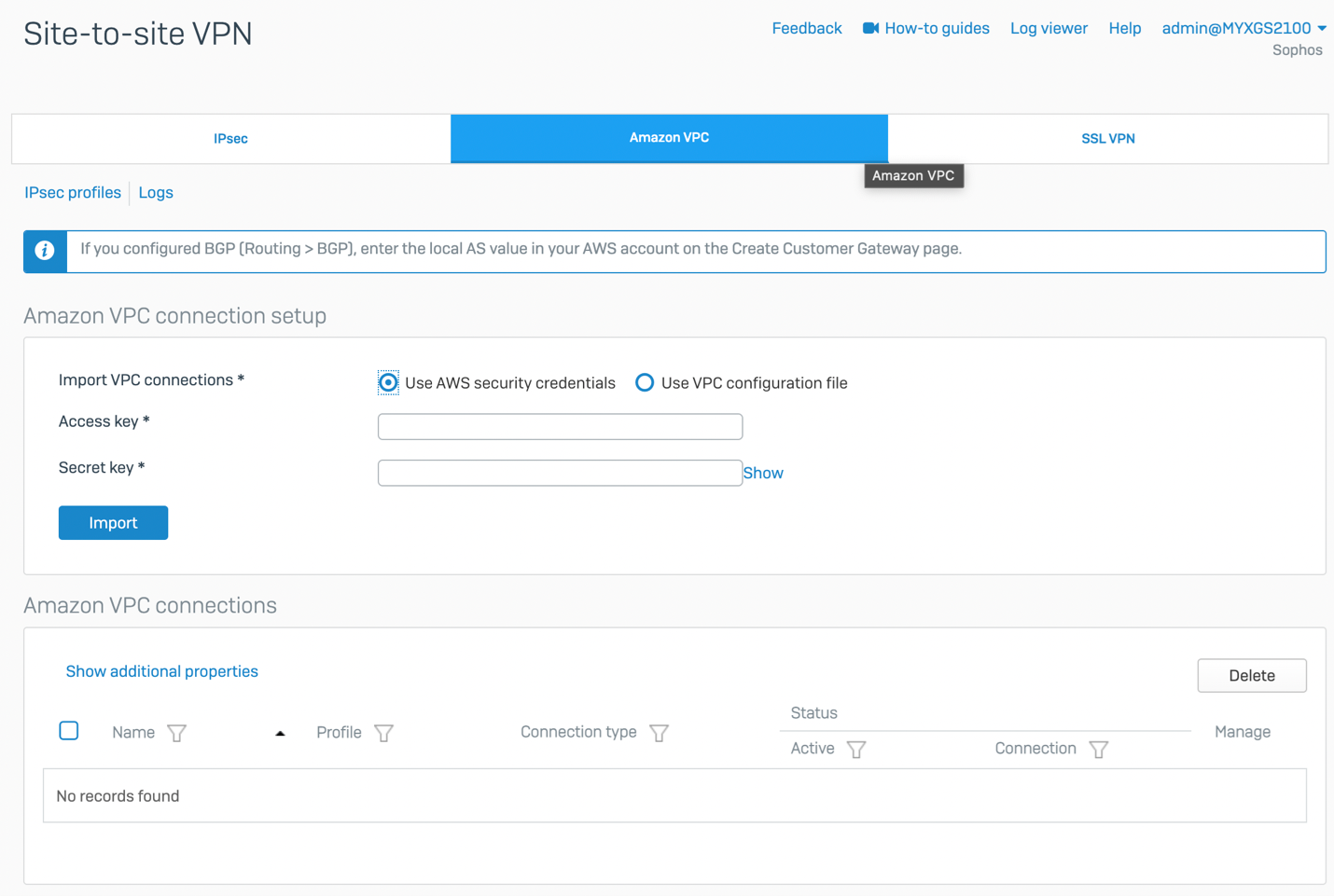This screenshot has height=896, width=1334.
Task: Click the How-to guides video camera icon
Action: [x=870, y=28]
